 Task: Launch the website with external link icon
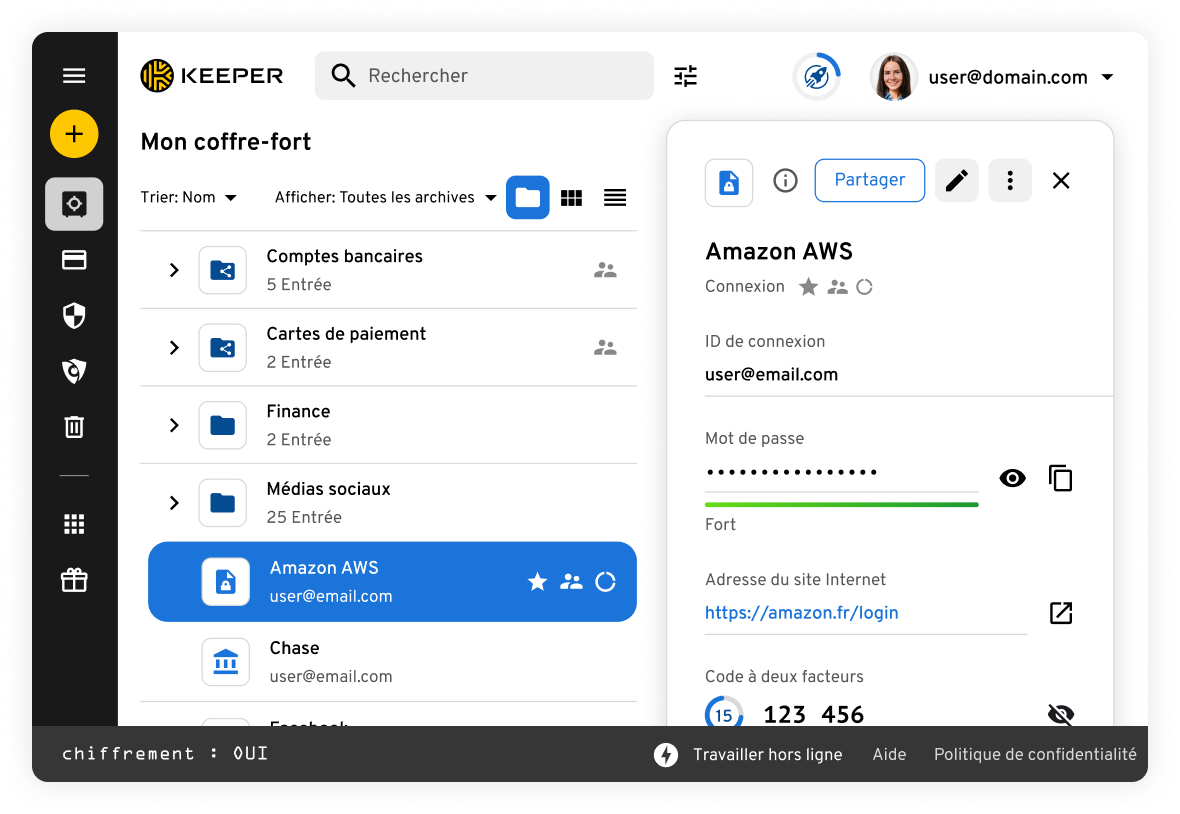point(1061,612)
